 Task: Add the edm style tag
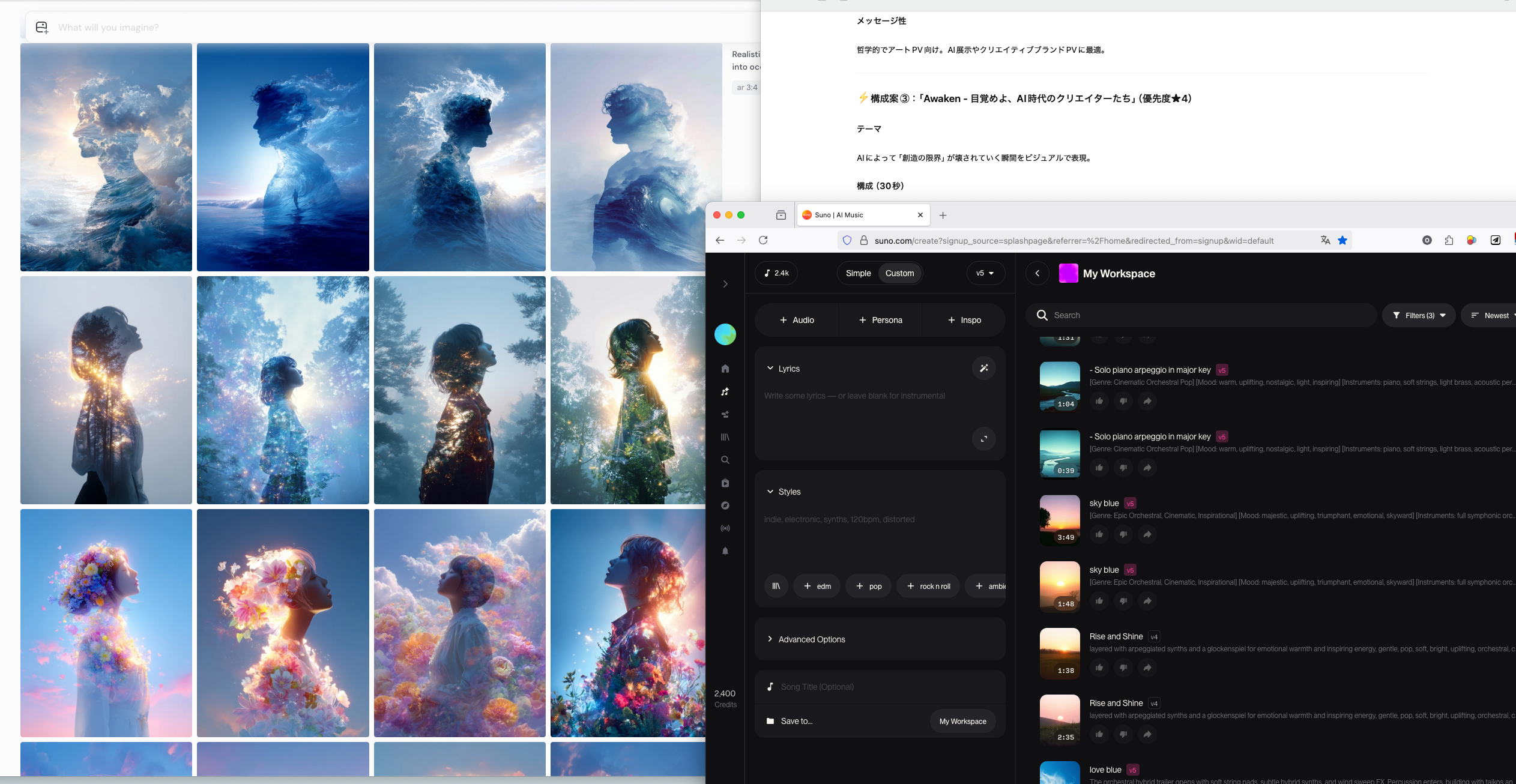pos(817,586)
